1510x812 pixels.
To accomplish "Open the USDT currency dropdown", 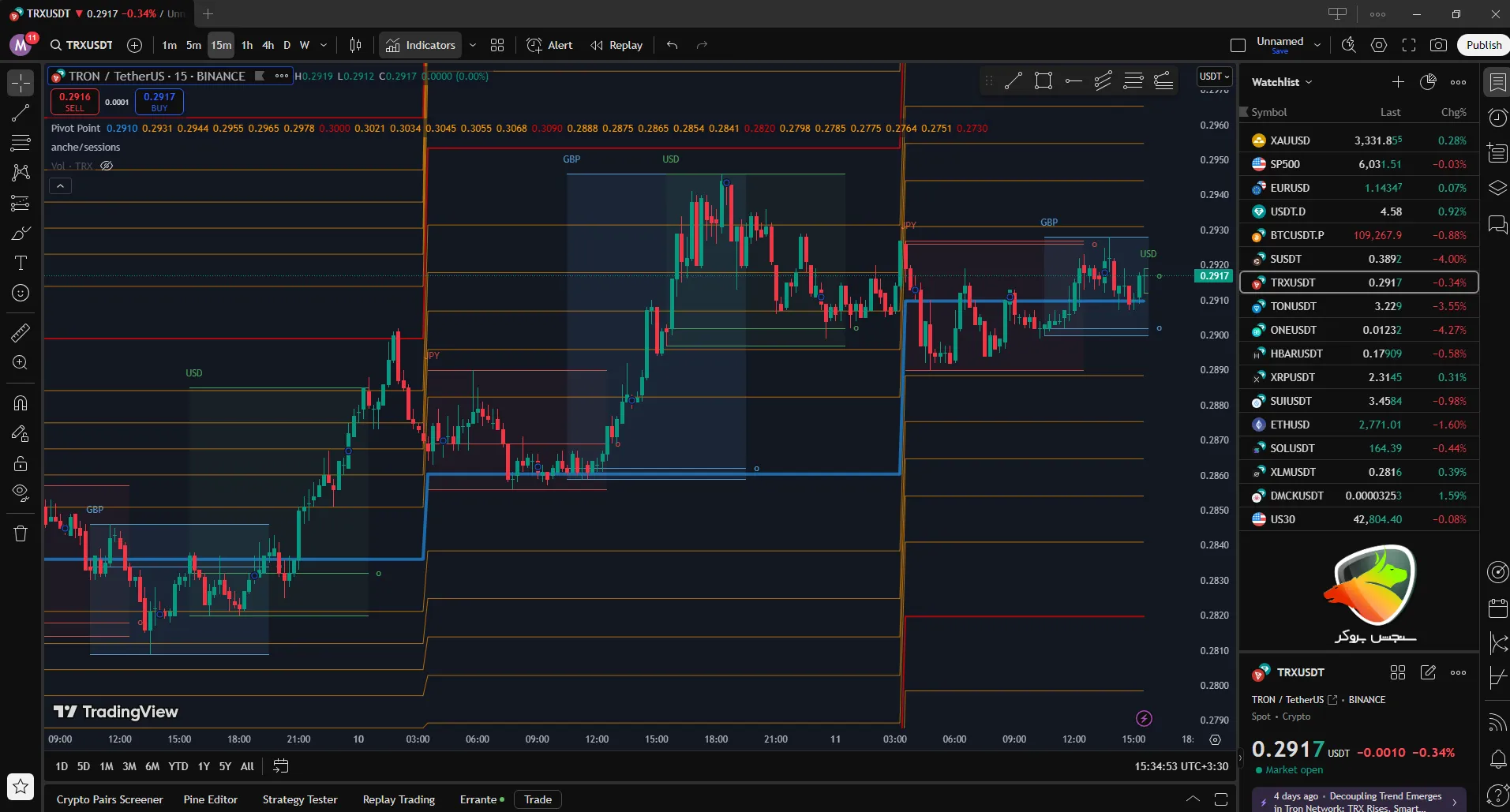I will (1214, 77).
